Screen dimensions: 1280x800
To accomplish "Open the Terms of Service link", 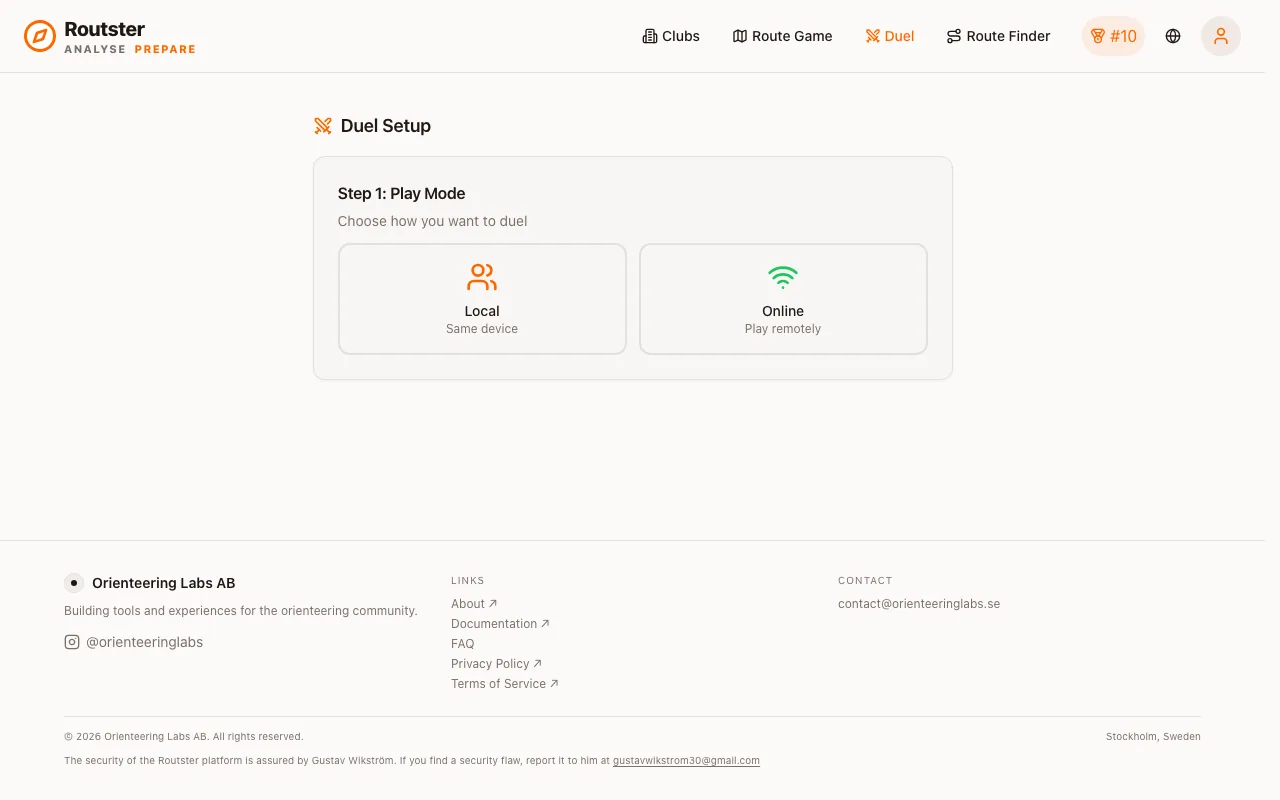I will pyautogui.click(x=505, y=684).
